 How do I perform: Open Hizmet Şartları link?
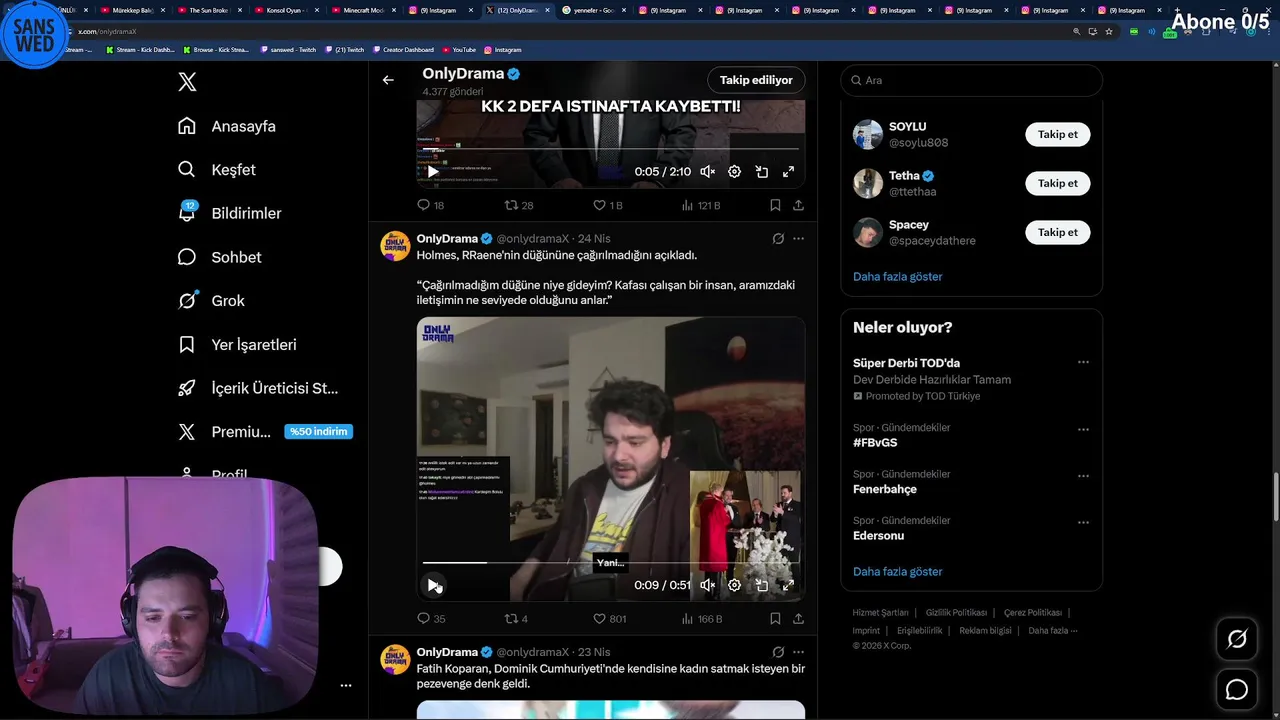tap(880, 613)
